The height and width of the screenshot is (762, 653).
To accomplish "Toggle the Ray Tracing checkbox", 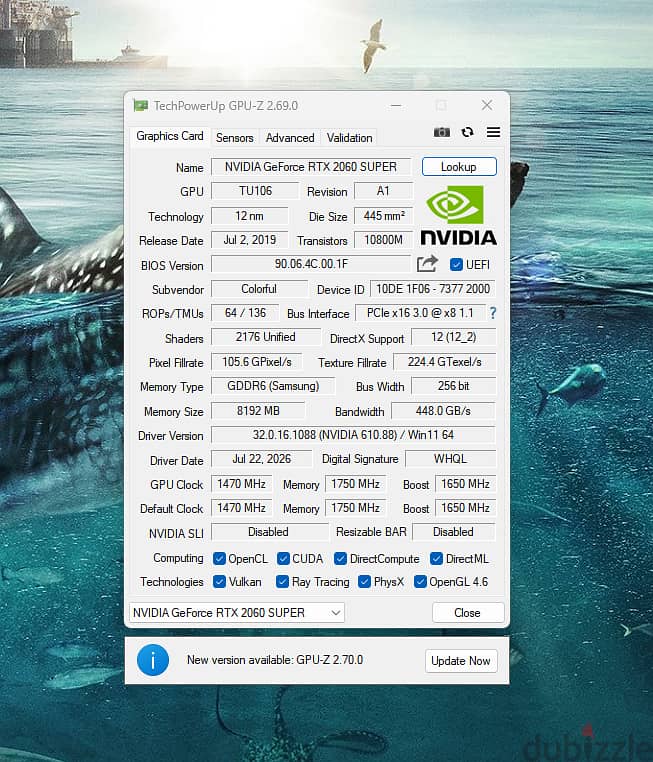I will pyautogui.click(x=282, y=581).
